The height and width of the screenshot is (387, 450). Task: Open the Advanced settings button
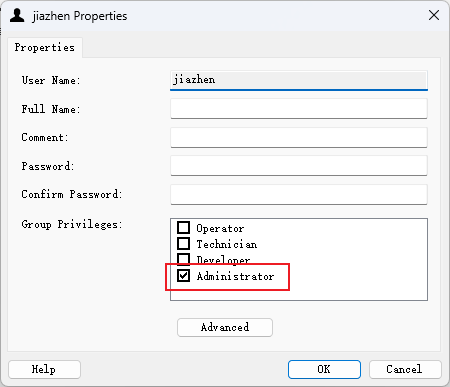pos(225,327)
